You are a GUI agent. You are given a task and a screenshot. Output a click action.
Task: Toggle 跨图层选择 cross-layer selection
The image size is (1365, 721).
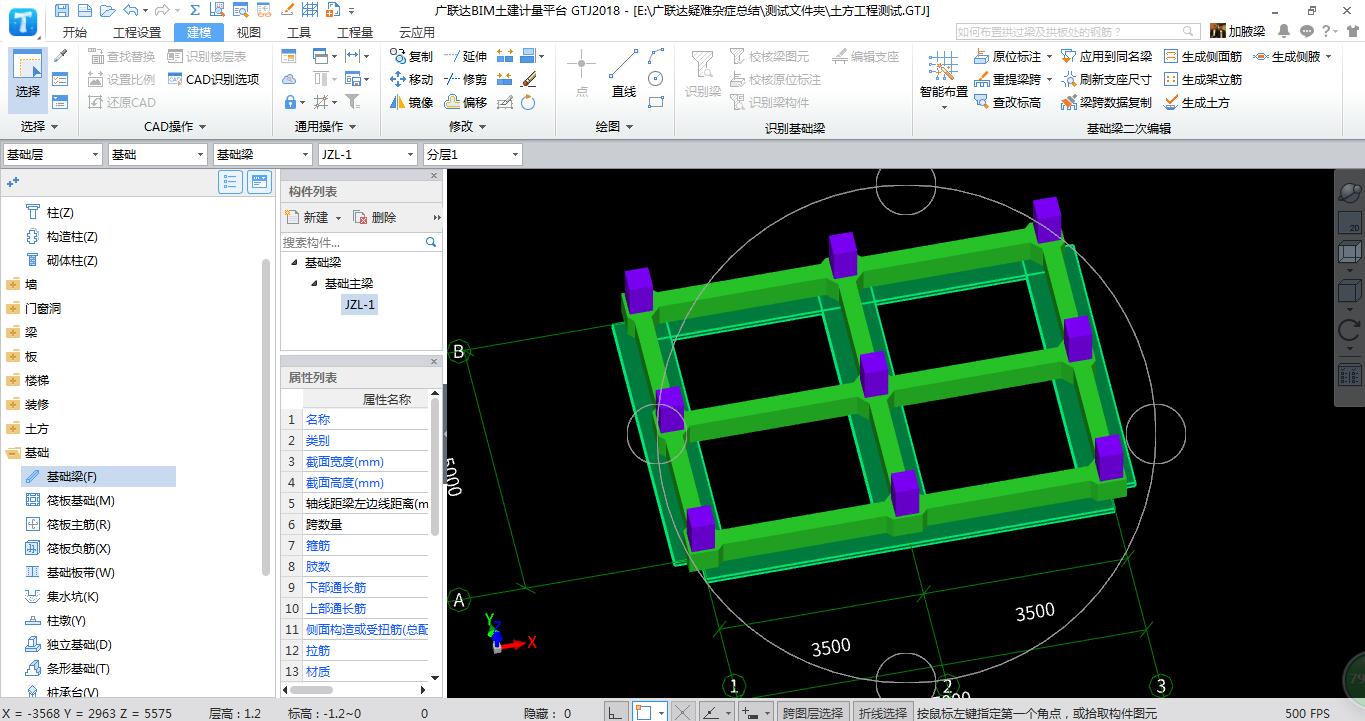812,713
